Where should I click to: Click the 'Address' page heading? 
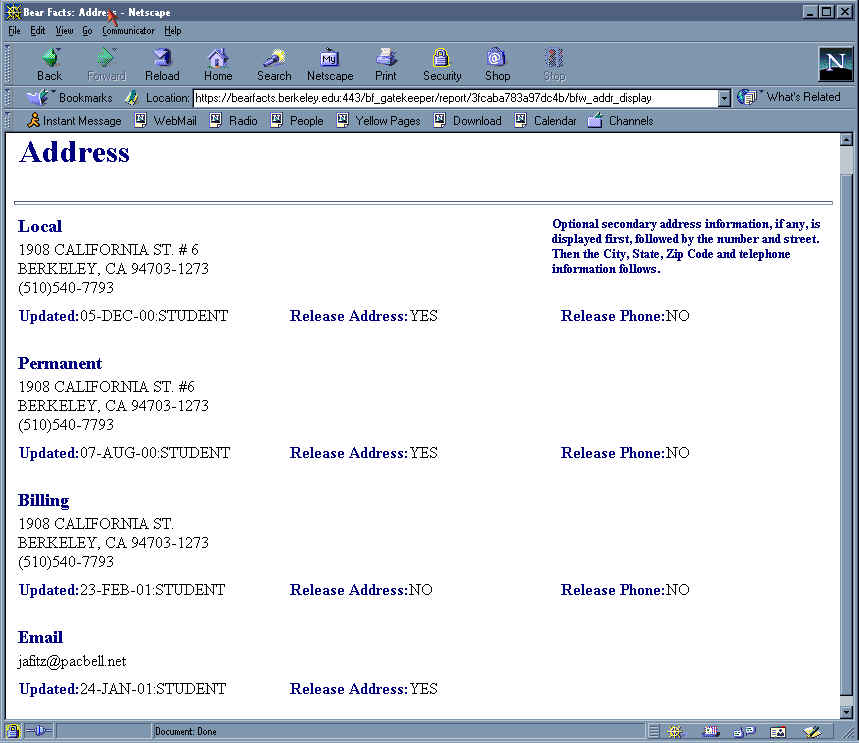pos(74,153)
